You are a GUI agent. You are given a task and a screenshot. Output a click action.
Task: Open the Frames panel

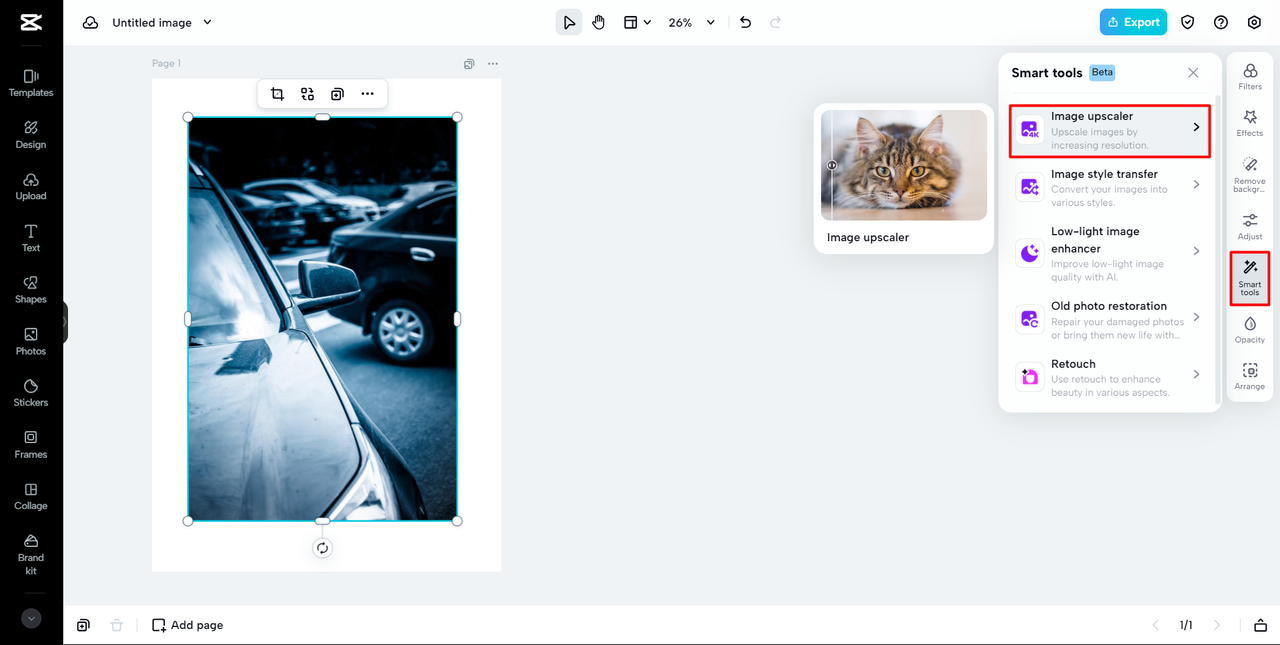point(31,445)
